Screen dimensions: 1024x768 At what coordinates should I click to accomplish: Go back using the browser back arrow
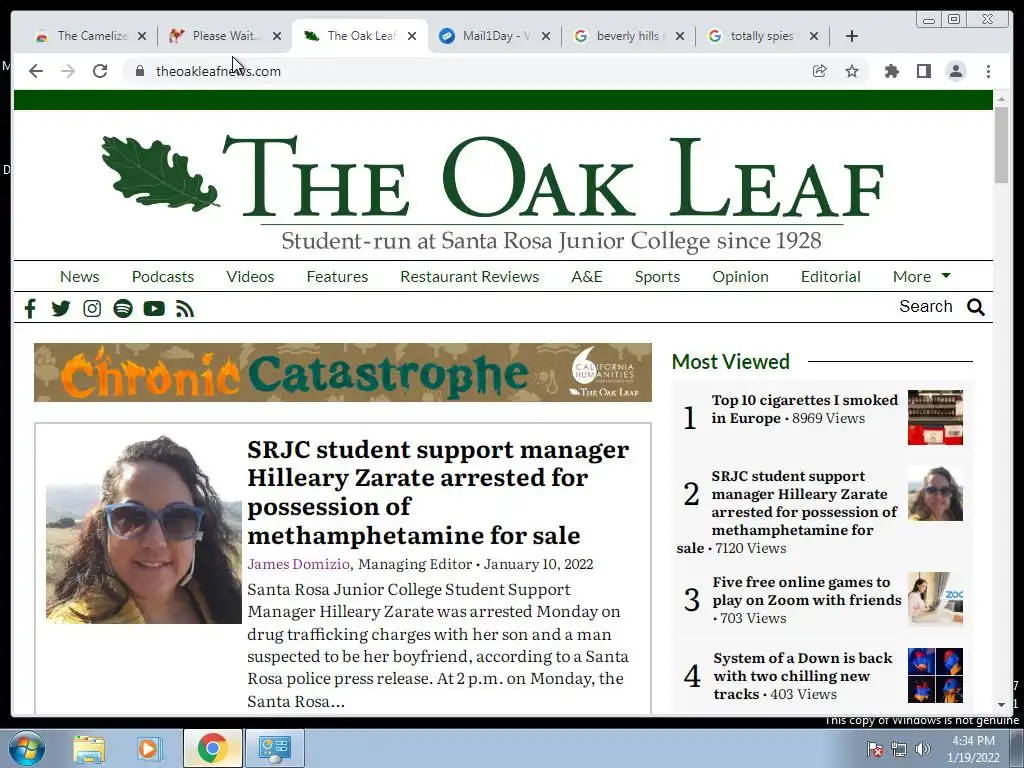(x=36, y=71)
